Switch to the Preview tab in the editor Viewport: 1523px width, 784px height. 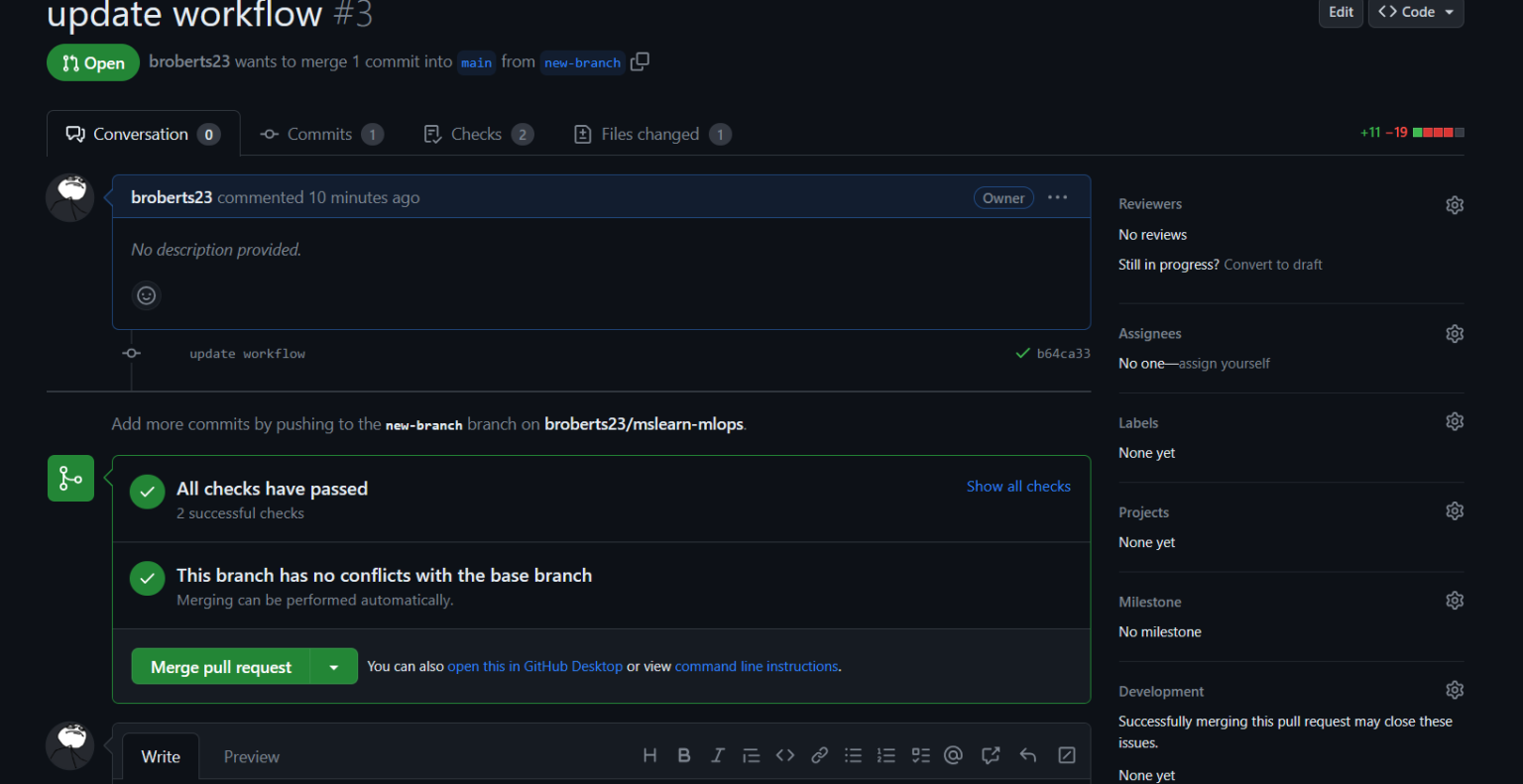(252, 757)
